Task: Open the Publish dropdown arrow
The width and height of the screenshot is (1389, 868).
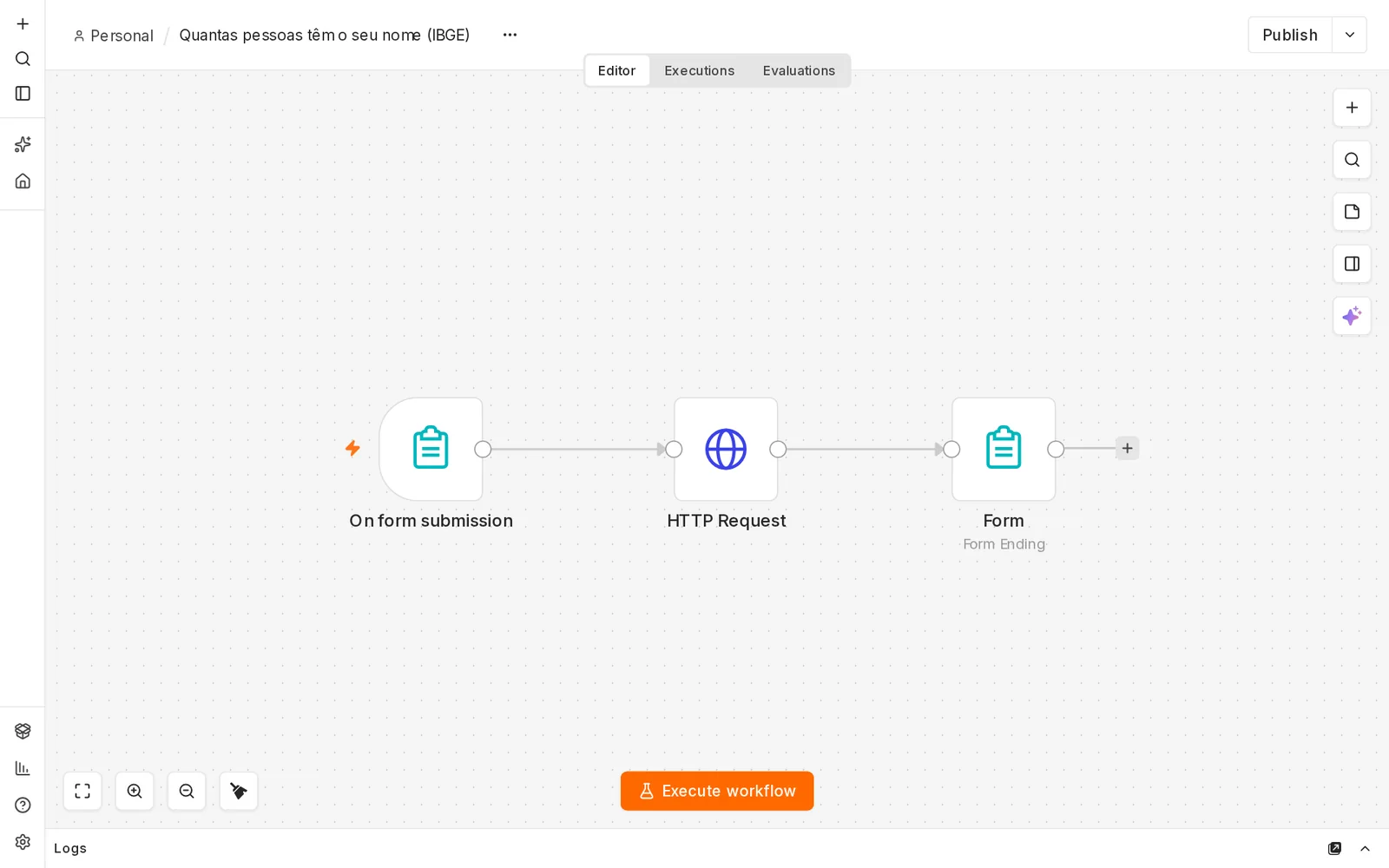Action: pos(1349,35)
